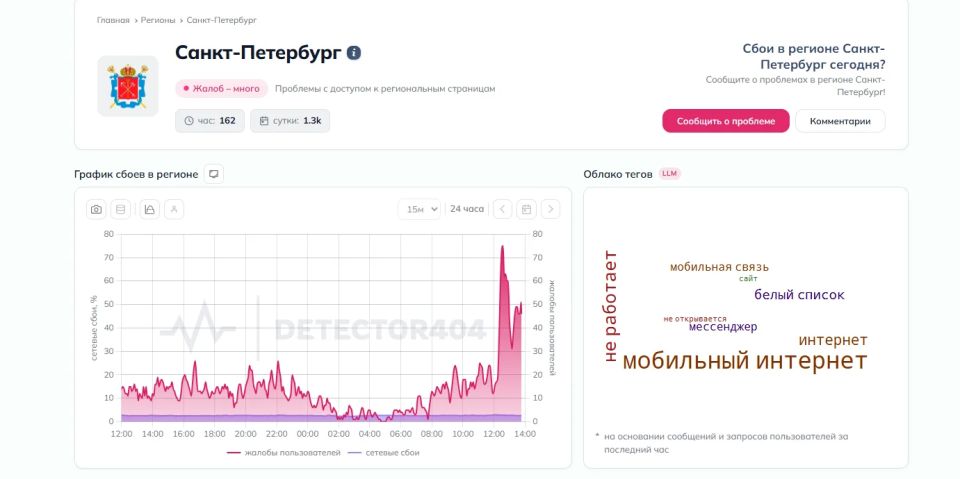Open the Комментарии button
Image resolution: width=960 pixels, height=479 pixels.
840,121
